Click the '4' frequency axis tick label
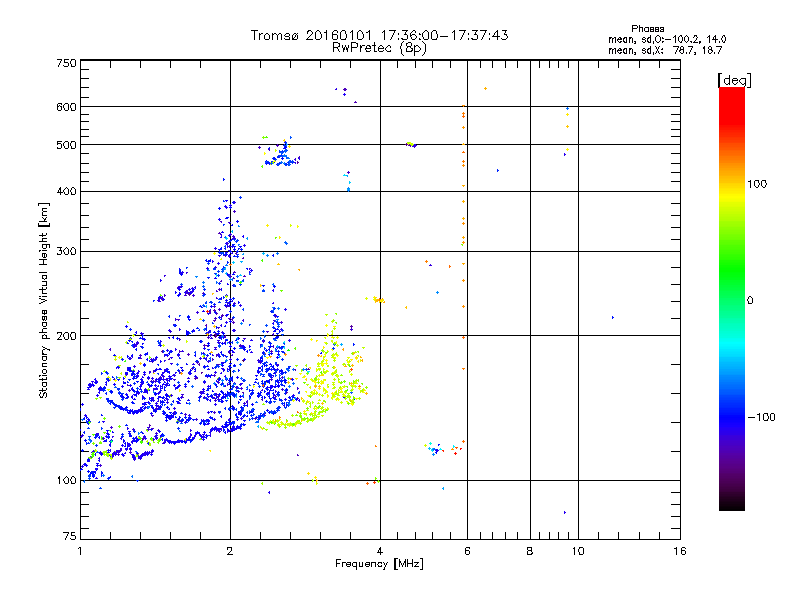Viewport: 800px width, 600px height. coord(380,551)
